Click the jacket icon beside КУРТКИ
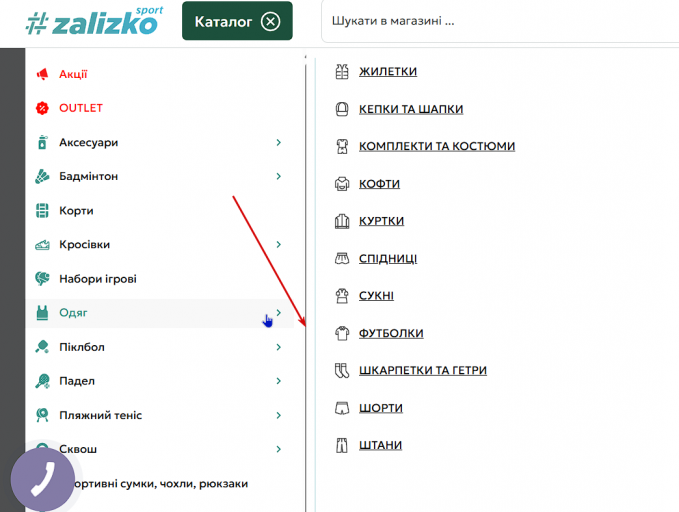This screenshot has width=679, height=512. tap(342, 221)
